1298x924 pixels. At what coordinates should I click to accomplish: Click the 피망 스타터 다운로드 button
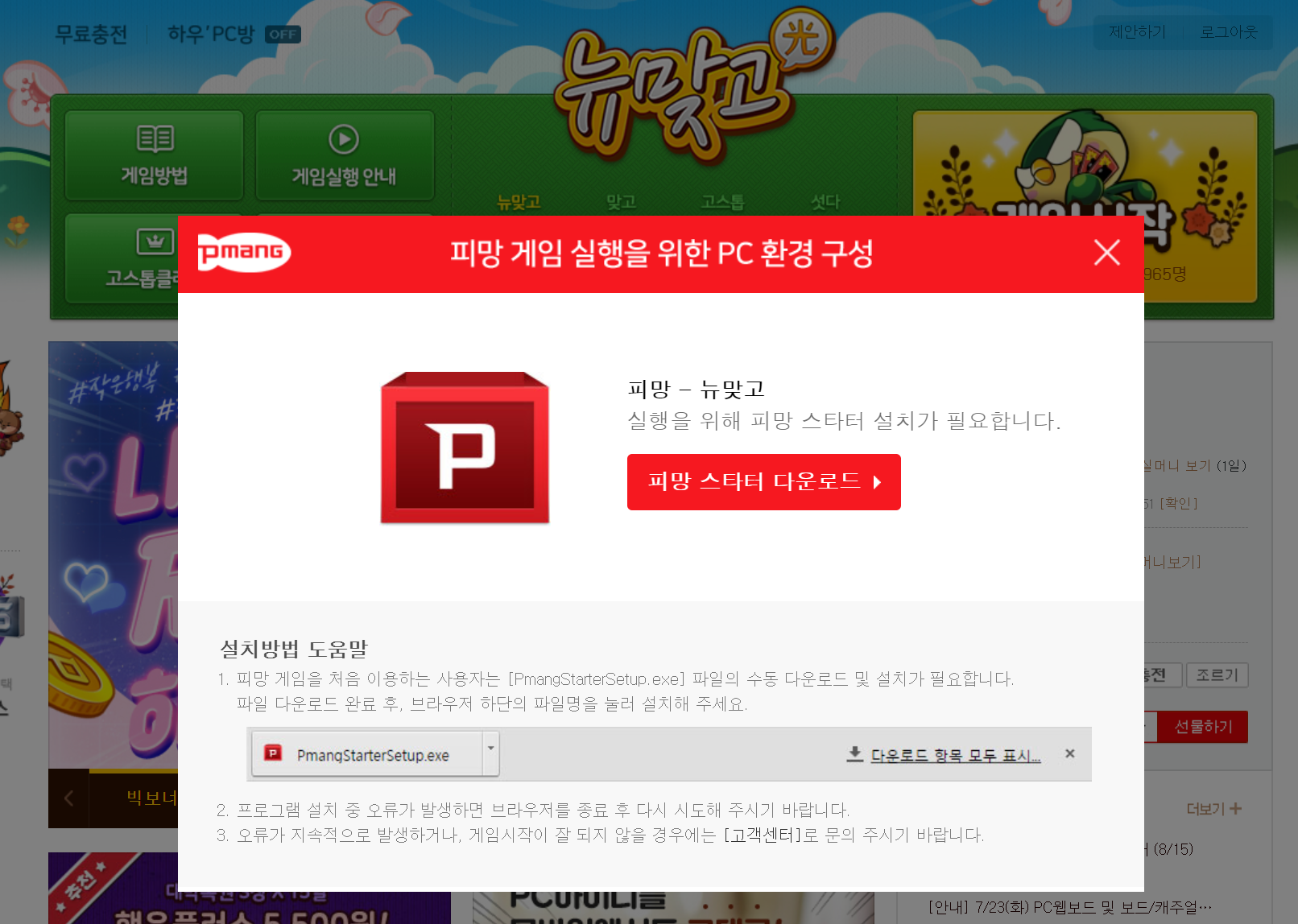coord(763,481)
